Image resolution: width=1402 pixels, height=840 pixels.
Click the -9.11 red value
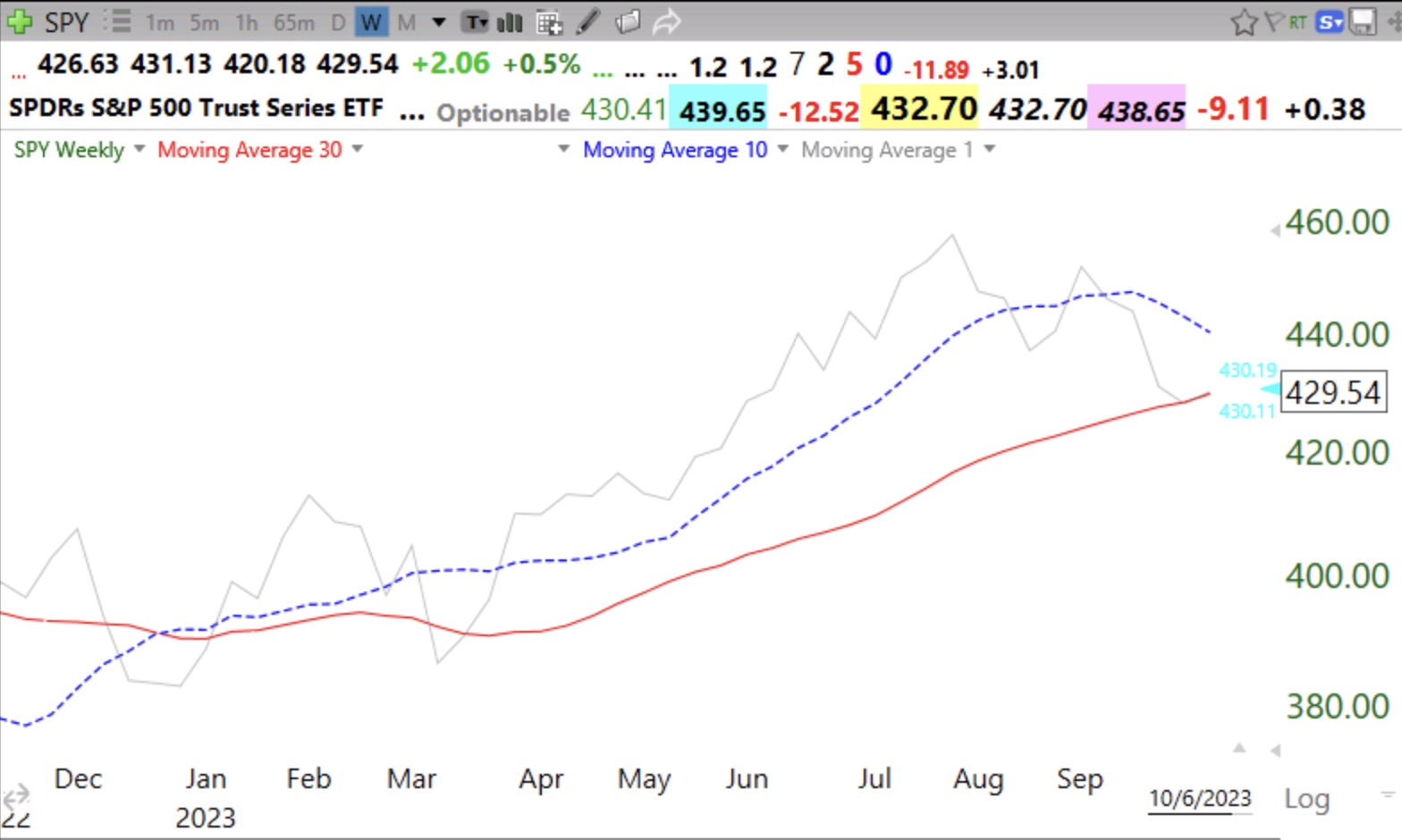coord(1233,109)
